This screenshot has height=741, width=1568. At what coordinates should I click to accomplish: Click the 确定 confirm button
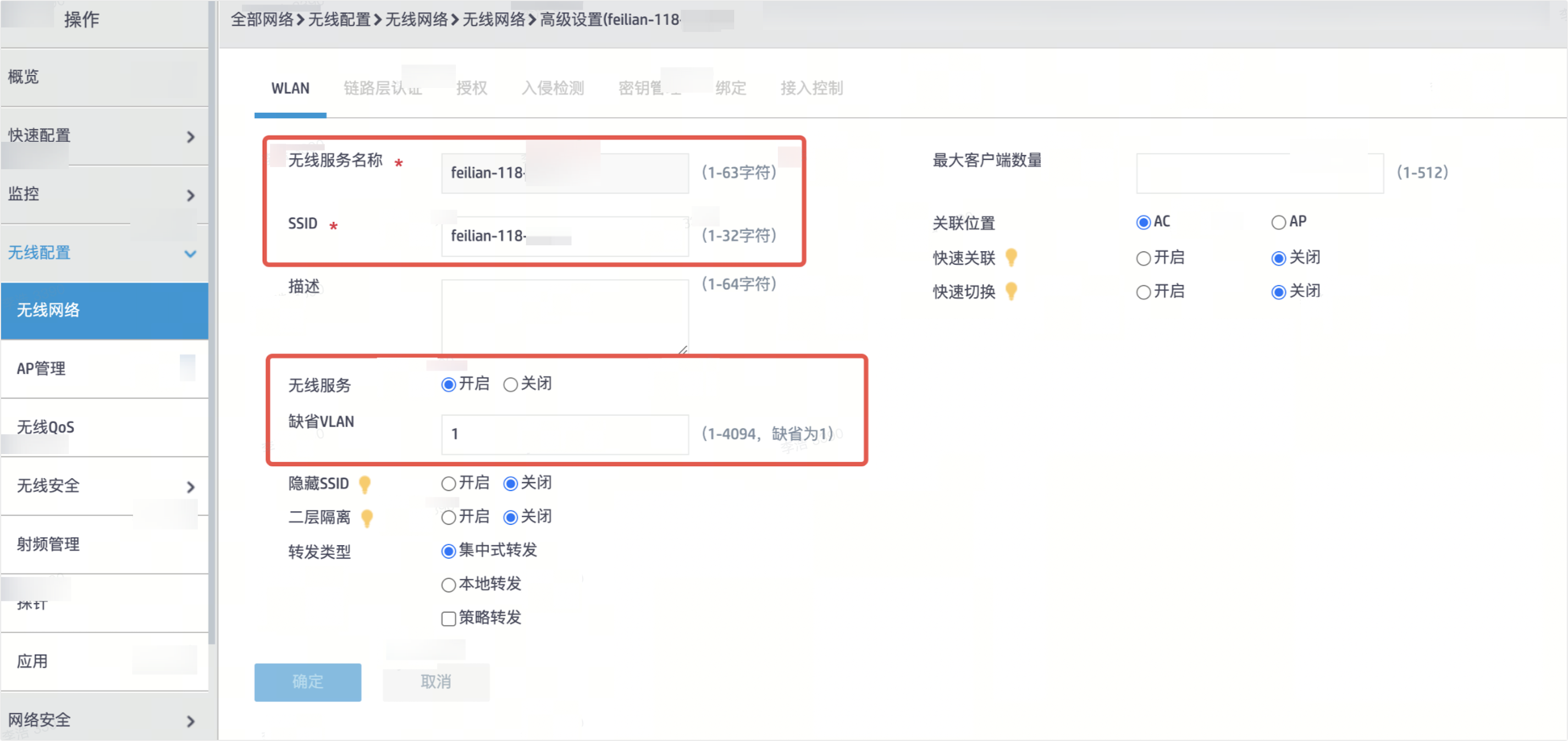coord(308,683)
